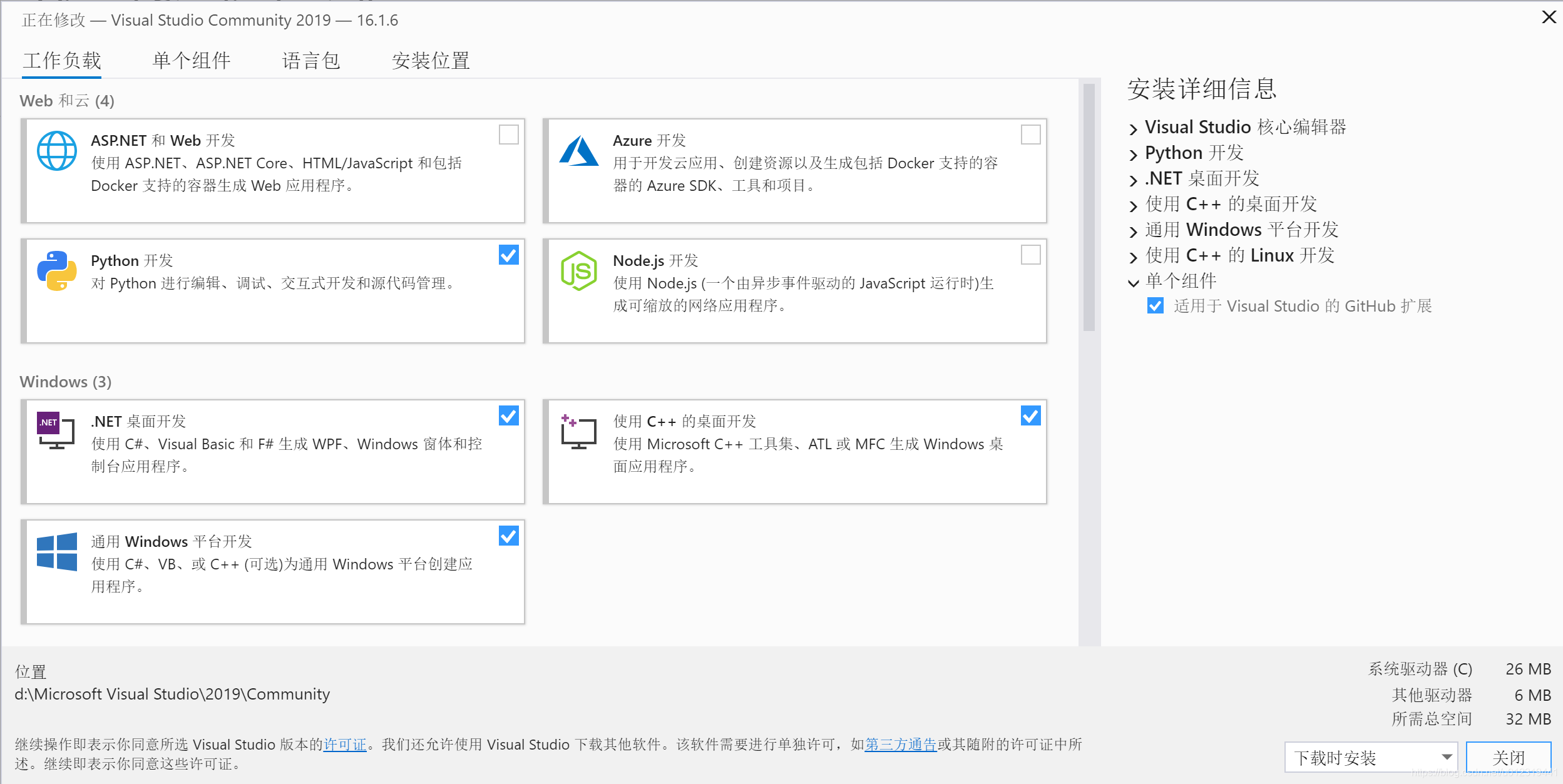Image resolution: width=1563 pixels, height=784 pixels.
Task: Open the 许可证 license link
Action: (x=345, y=745)
